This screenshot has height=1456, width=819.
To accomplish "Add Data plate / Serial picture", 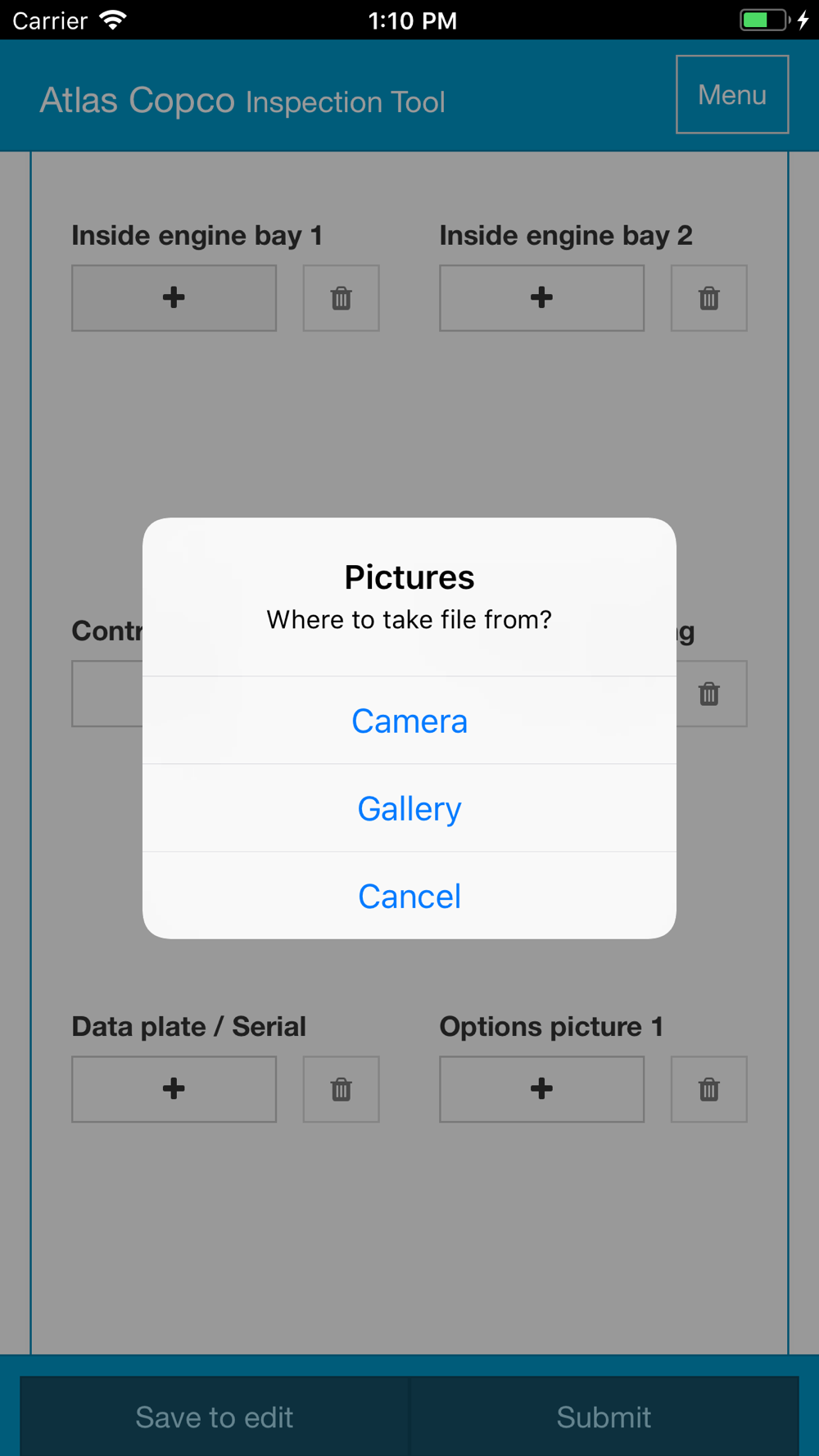I will coord(174,1089).
